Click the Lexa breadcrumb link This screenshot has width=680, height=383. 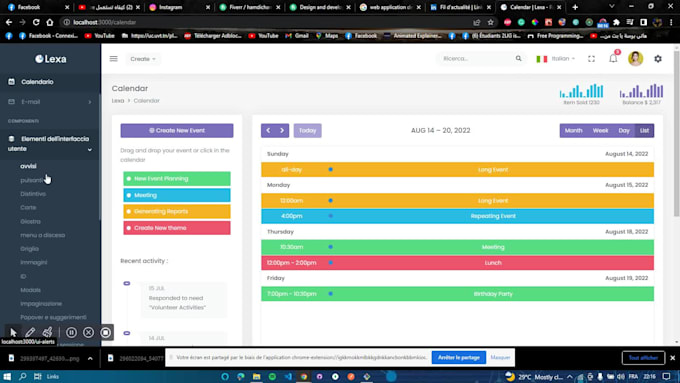(x=118, y=101)
